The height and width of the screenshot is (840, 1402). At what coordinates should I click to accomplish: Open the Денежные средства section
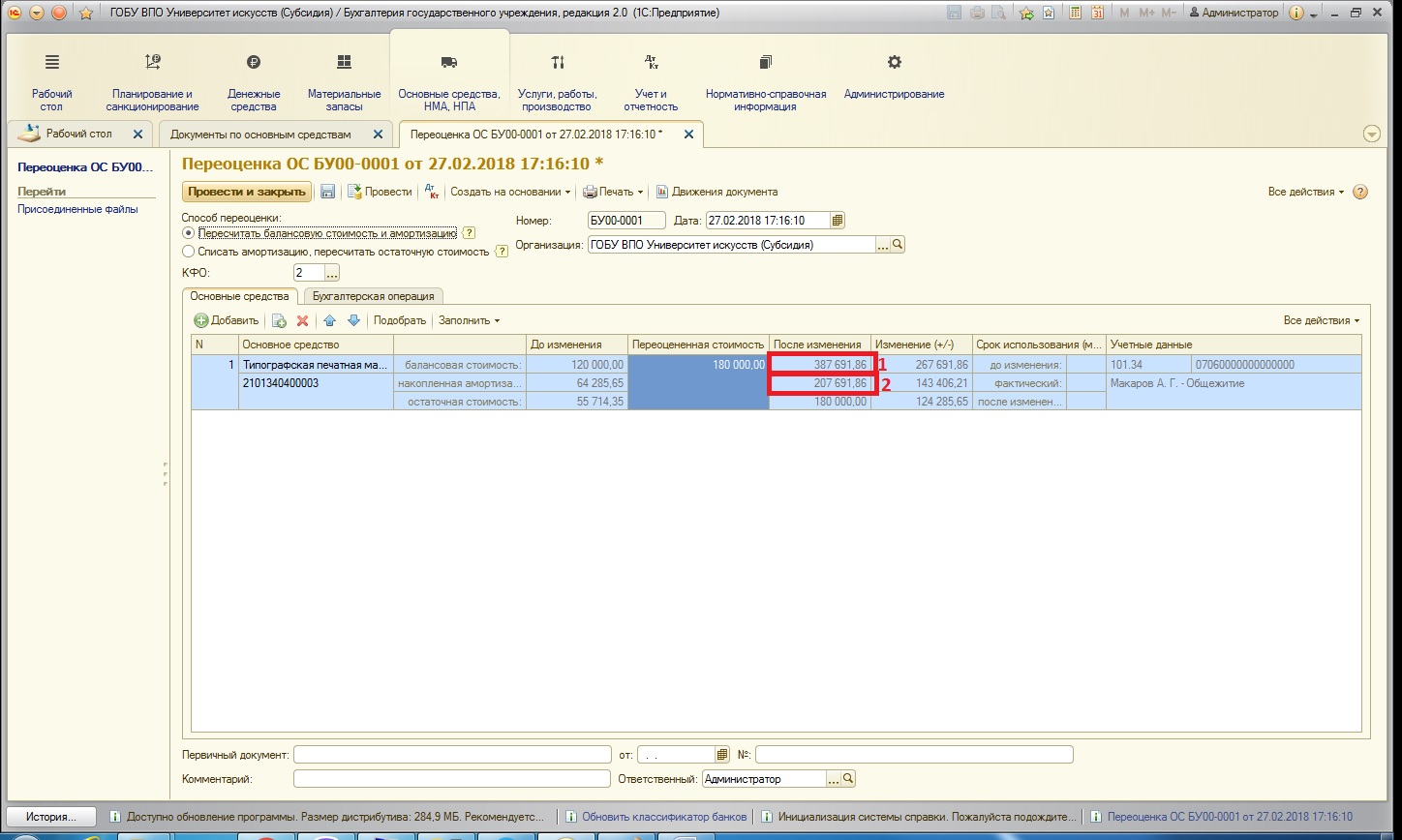coord(254,81)
